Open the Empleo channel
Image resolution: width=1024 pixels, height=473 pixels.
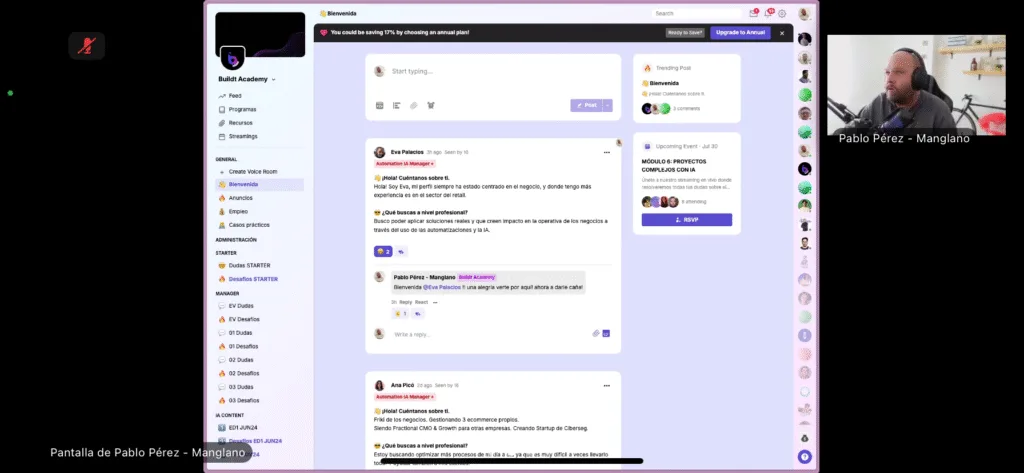tap(238, 212)
